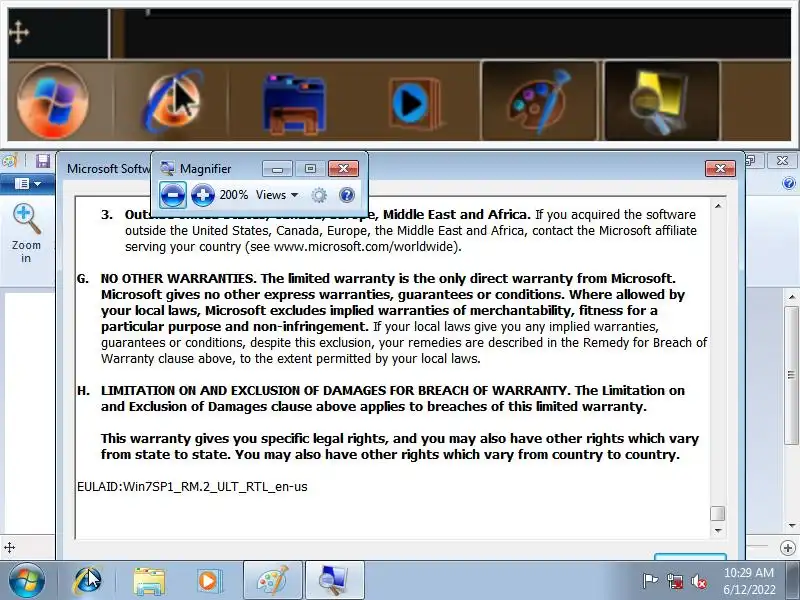This screenshot has width=800, height=600.
Task: Click the license text scrollbar up arrow
Action: [x=718, y=206]
